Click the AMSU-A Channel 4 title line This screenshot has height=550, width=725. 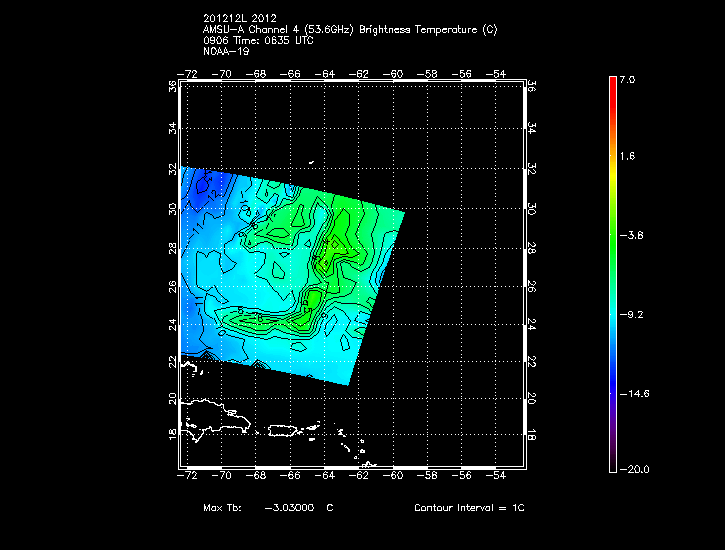tap(349, 30)
